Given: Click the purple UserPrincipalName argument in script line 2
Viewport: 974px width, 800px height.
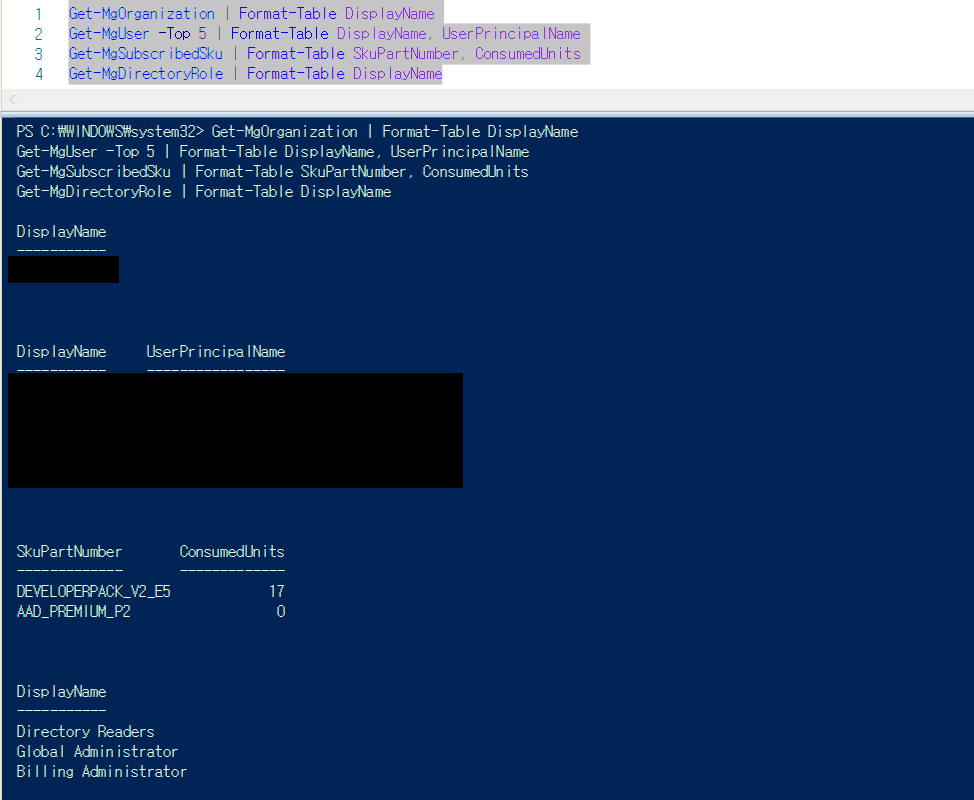Looking at the screenshot, I should click(x=511, y=34).
